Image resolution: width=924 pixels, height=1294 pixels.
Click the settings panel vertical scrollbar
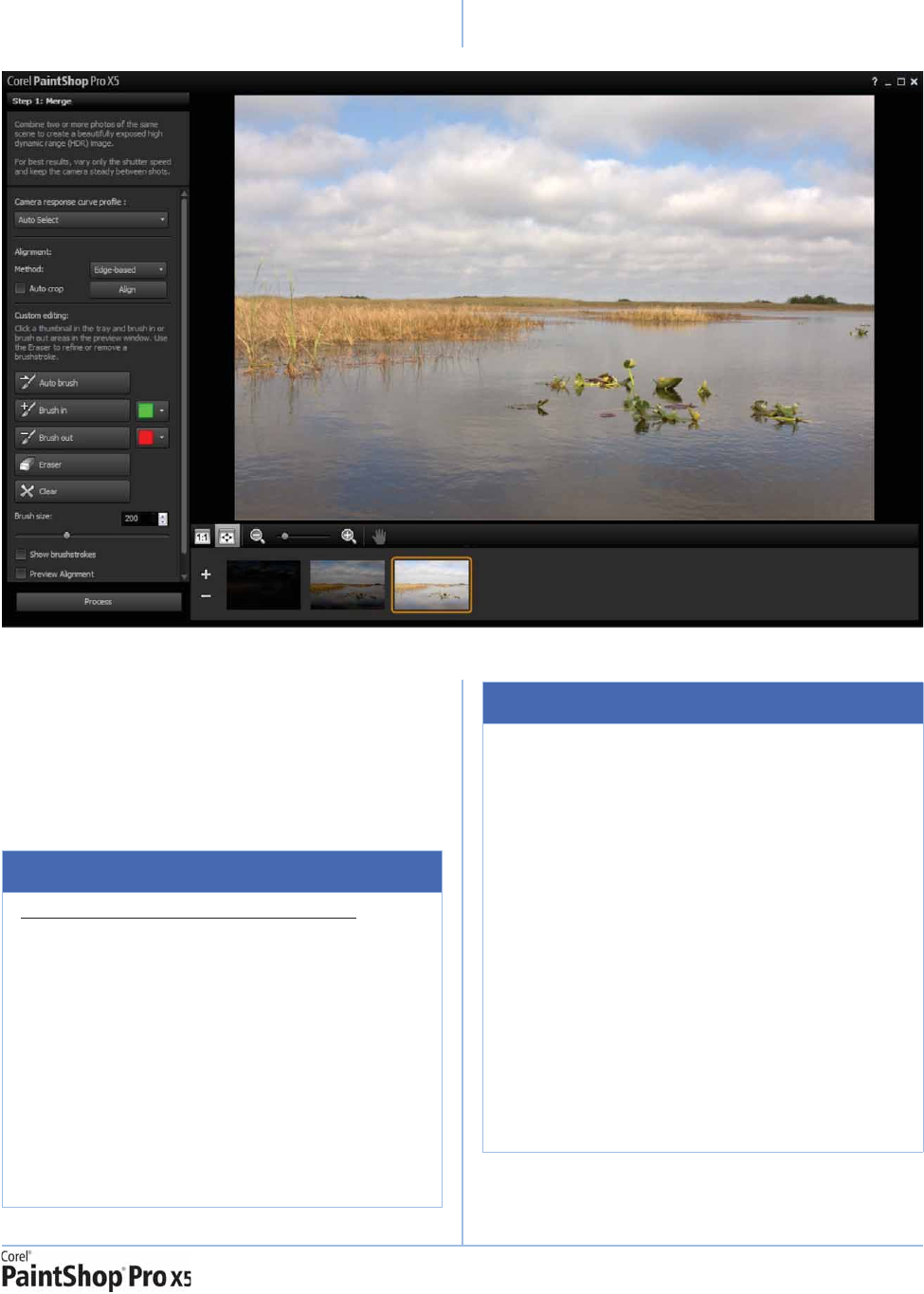pos(184,384)
